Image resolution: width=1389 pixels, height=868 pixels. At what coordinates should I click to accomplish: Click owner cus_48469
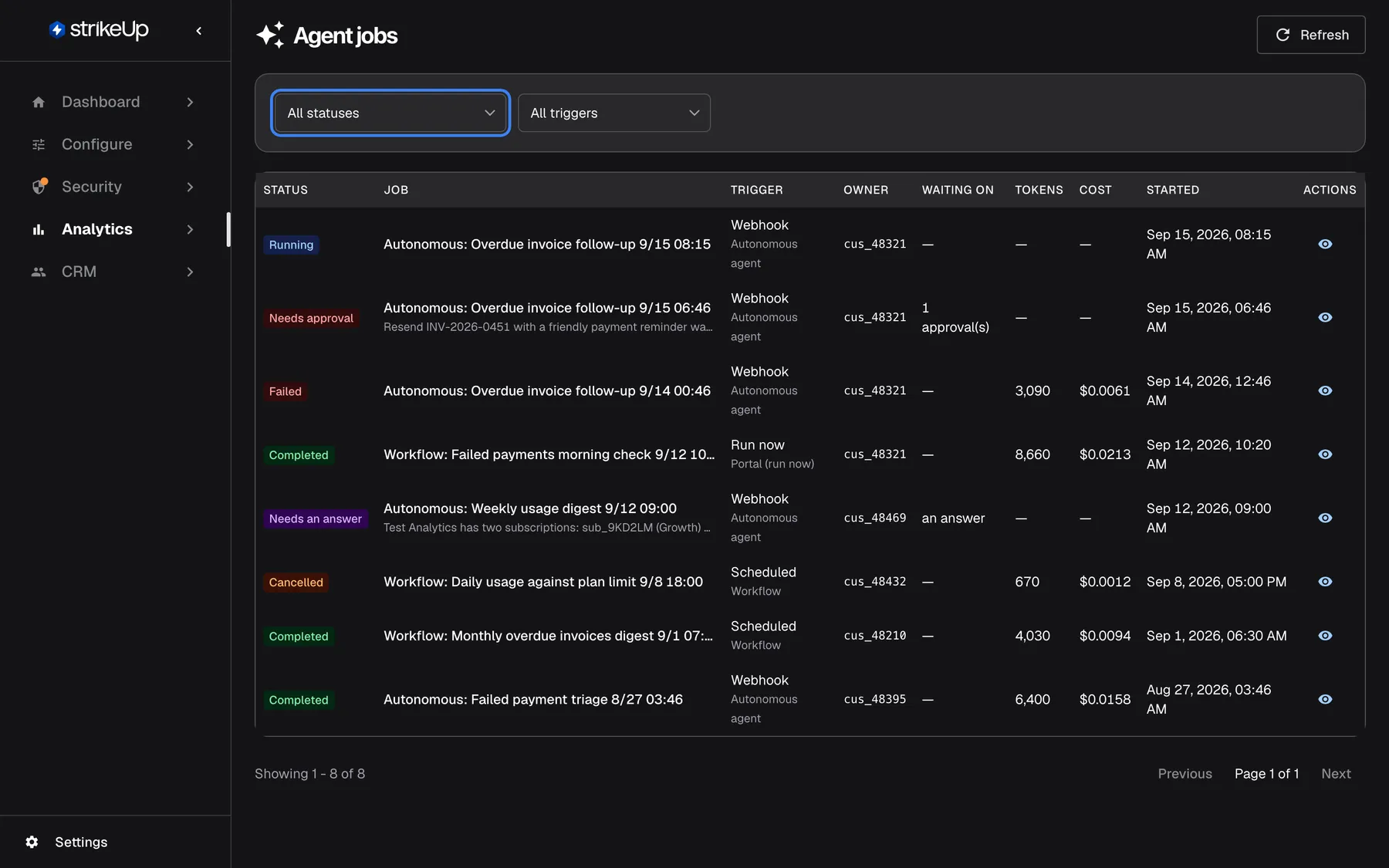tap(875, 518)
